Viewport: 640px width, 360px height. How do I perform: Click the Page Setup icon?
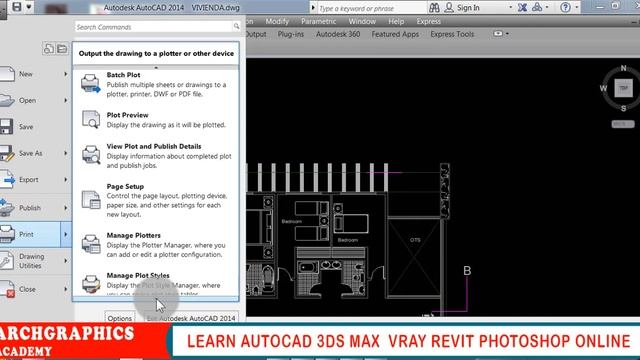coord(91,200)
